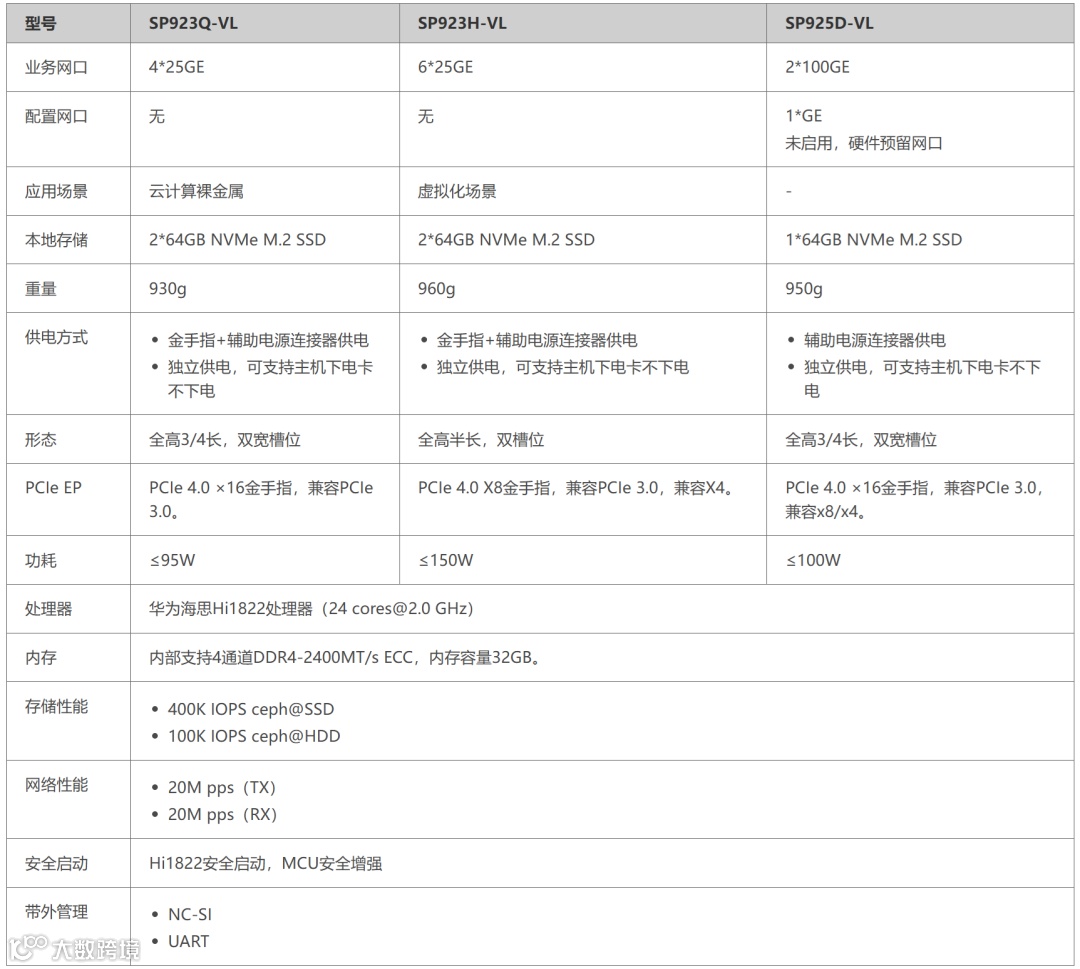Select the 处理器 row label
This screenshot has width=1080, height=969.
click(x=48, y=609)
